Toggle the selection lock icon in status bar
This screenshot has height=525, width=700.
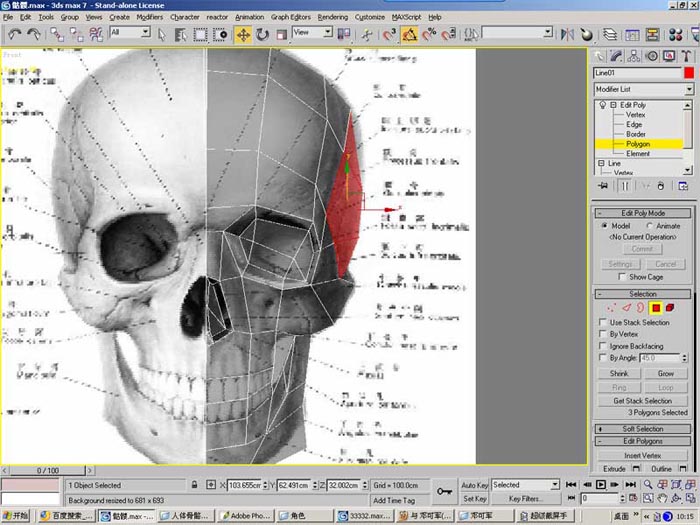tap(194, 484)
